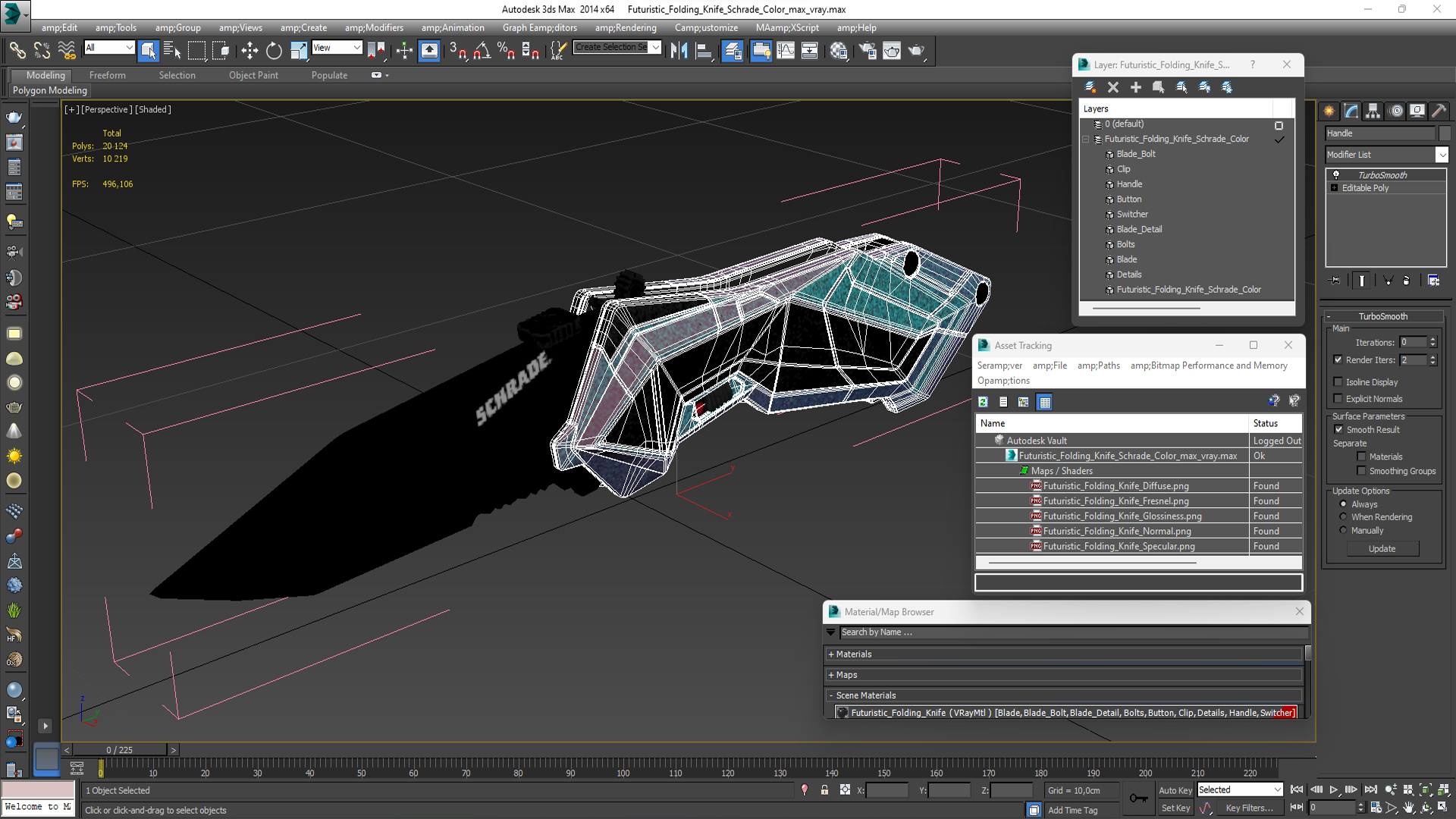The image size is (1456, 819).
Task: Toggle the Smooth Result checkbox
Action: point(1338,430)
